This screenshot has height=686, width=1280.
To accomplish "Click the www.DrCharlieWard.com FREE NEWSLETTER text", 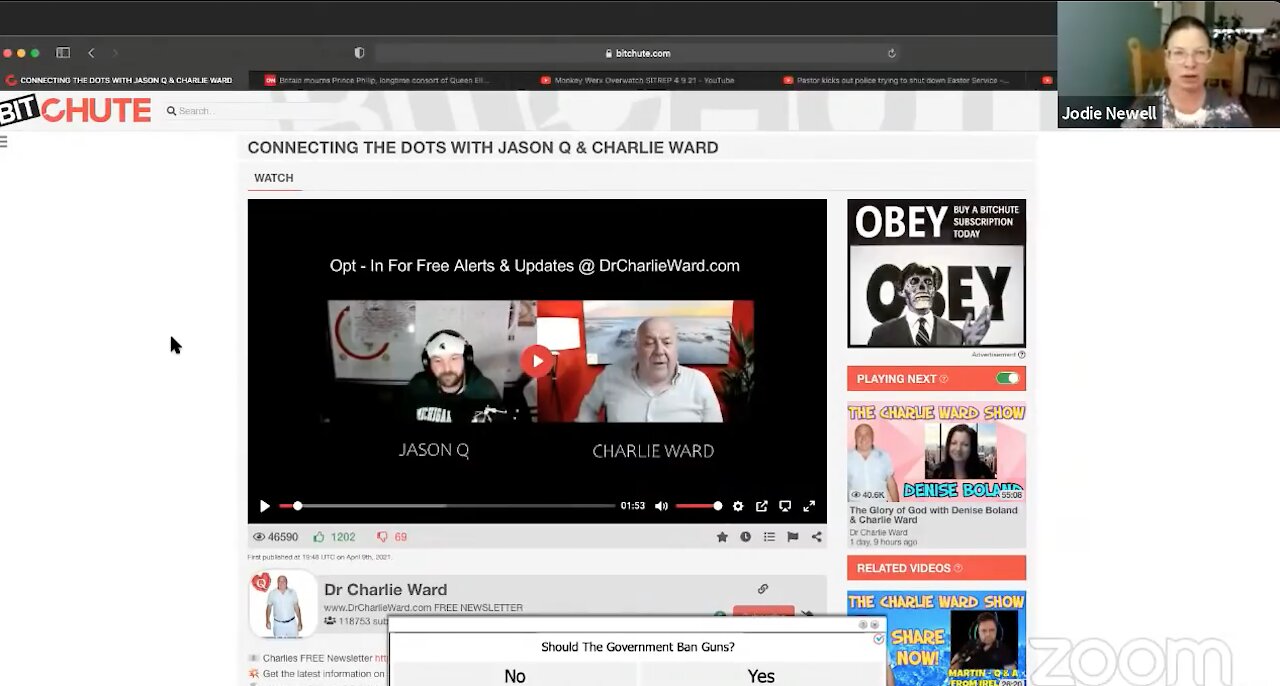I will tap(423, 608).
